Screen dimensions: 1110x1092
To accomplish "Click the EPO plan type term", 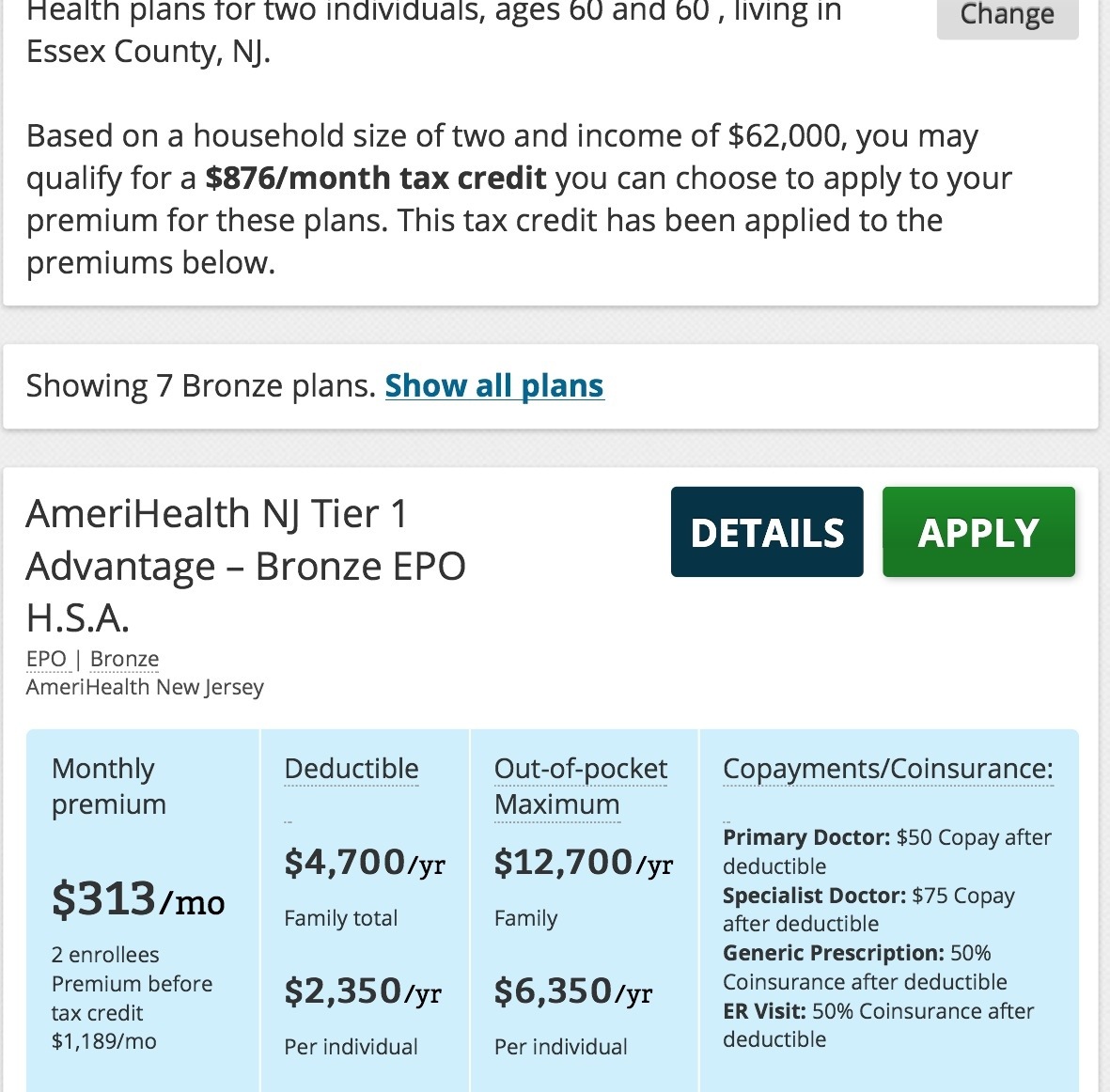I will point(46,659).
